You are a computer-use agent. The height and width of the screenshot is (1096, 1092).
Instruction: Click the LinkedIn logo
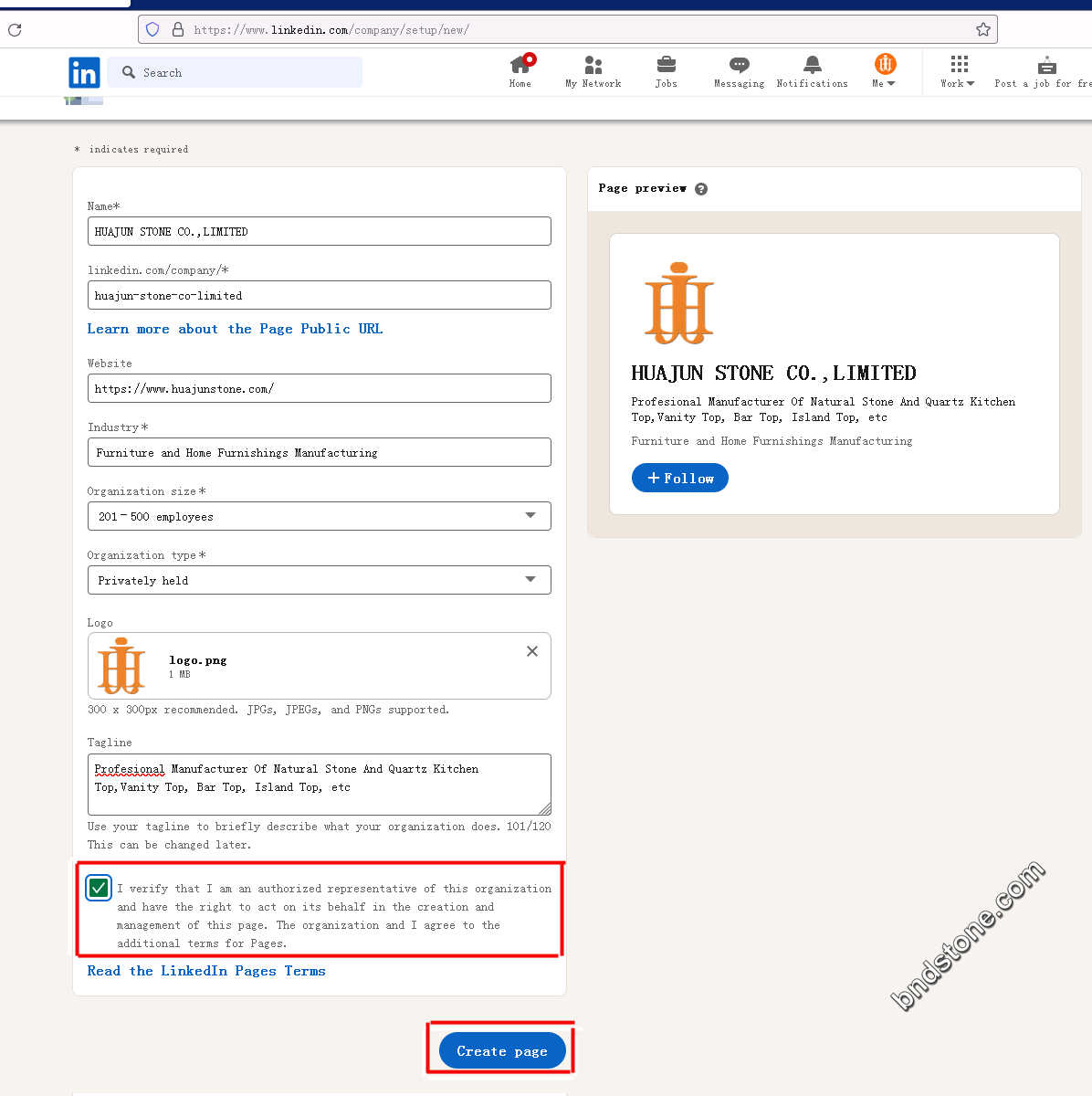(x=84, y=72)
